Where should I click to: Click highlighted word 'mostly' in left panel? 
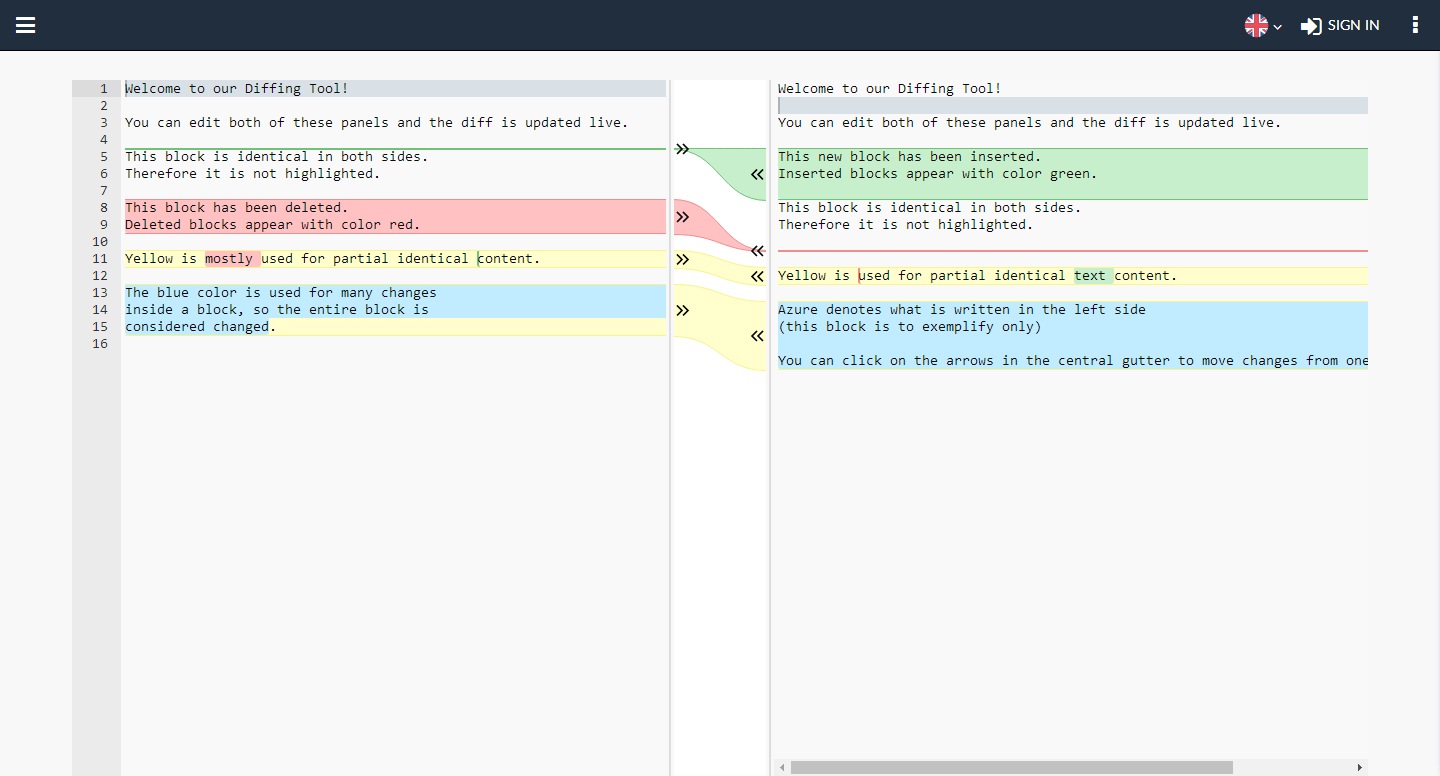pyautogui.click(x=229, y=258)
